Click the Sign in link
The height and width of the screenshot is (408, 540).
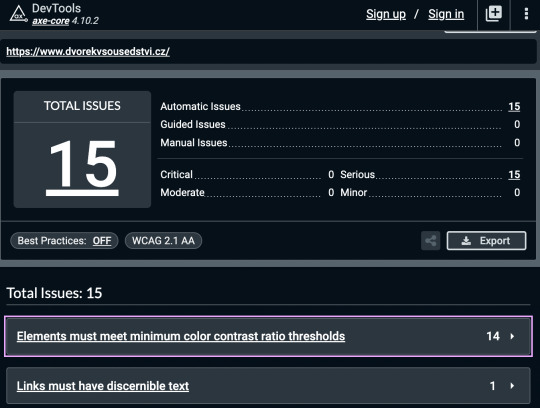446,14
